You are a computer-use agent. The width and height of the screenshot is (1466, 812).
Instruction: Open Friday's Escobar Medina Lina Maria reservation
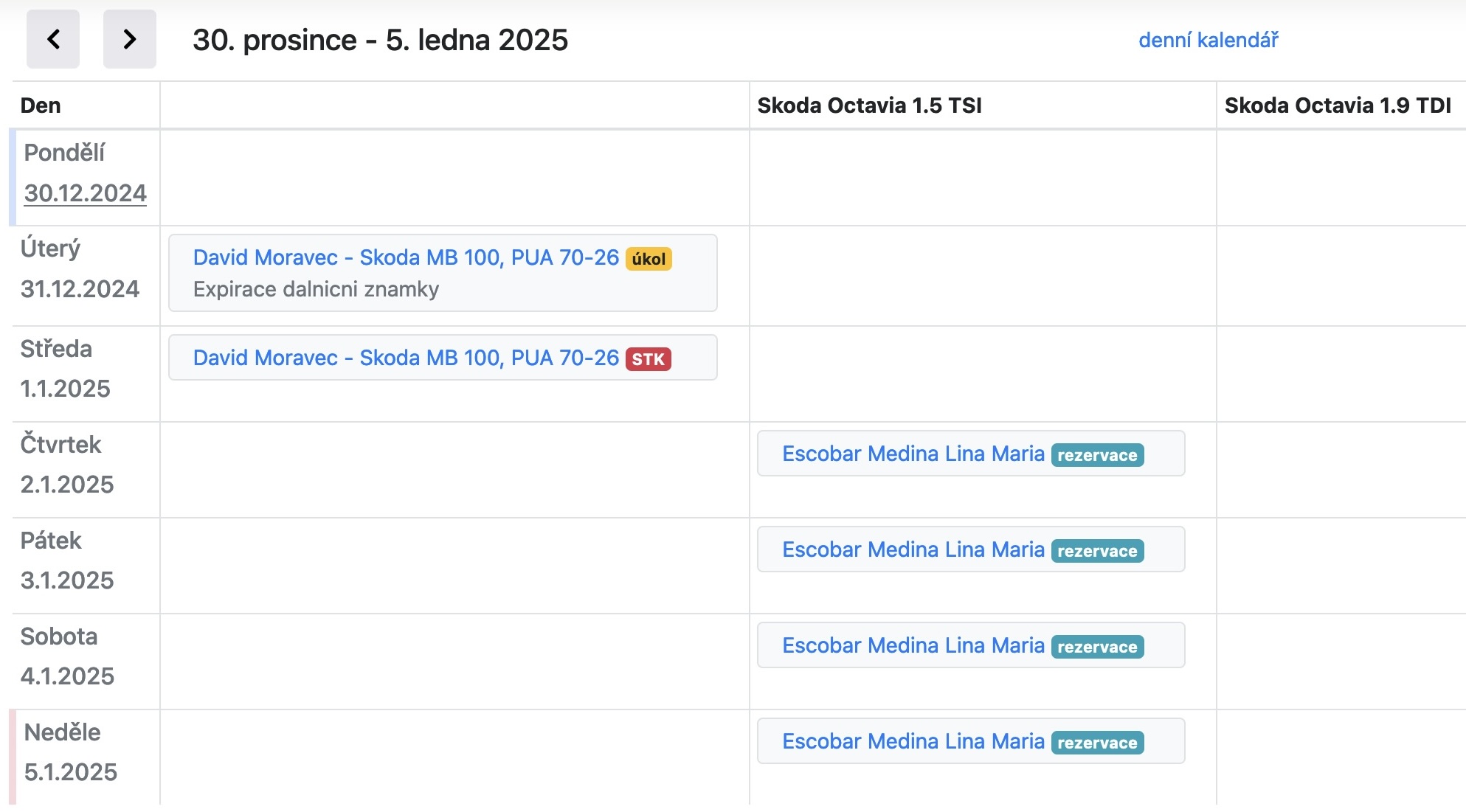coord(913,549)
